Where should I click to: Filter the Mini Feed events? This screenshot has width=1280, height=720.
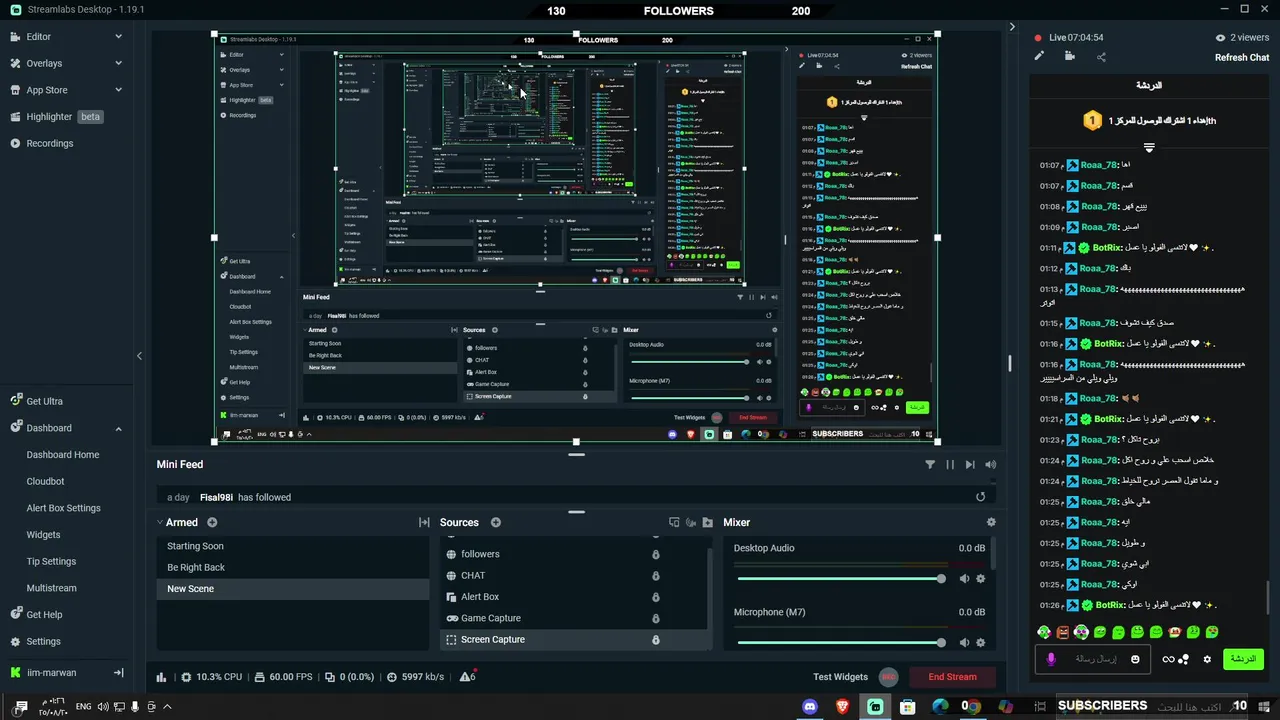coord(930,464)
